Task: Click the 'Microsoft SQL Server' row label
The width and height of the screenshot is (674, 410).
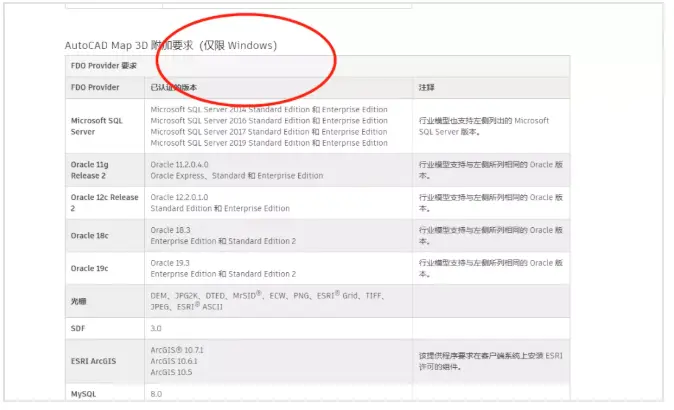Action: 97,126
